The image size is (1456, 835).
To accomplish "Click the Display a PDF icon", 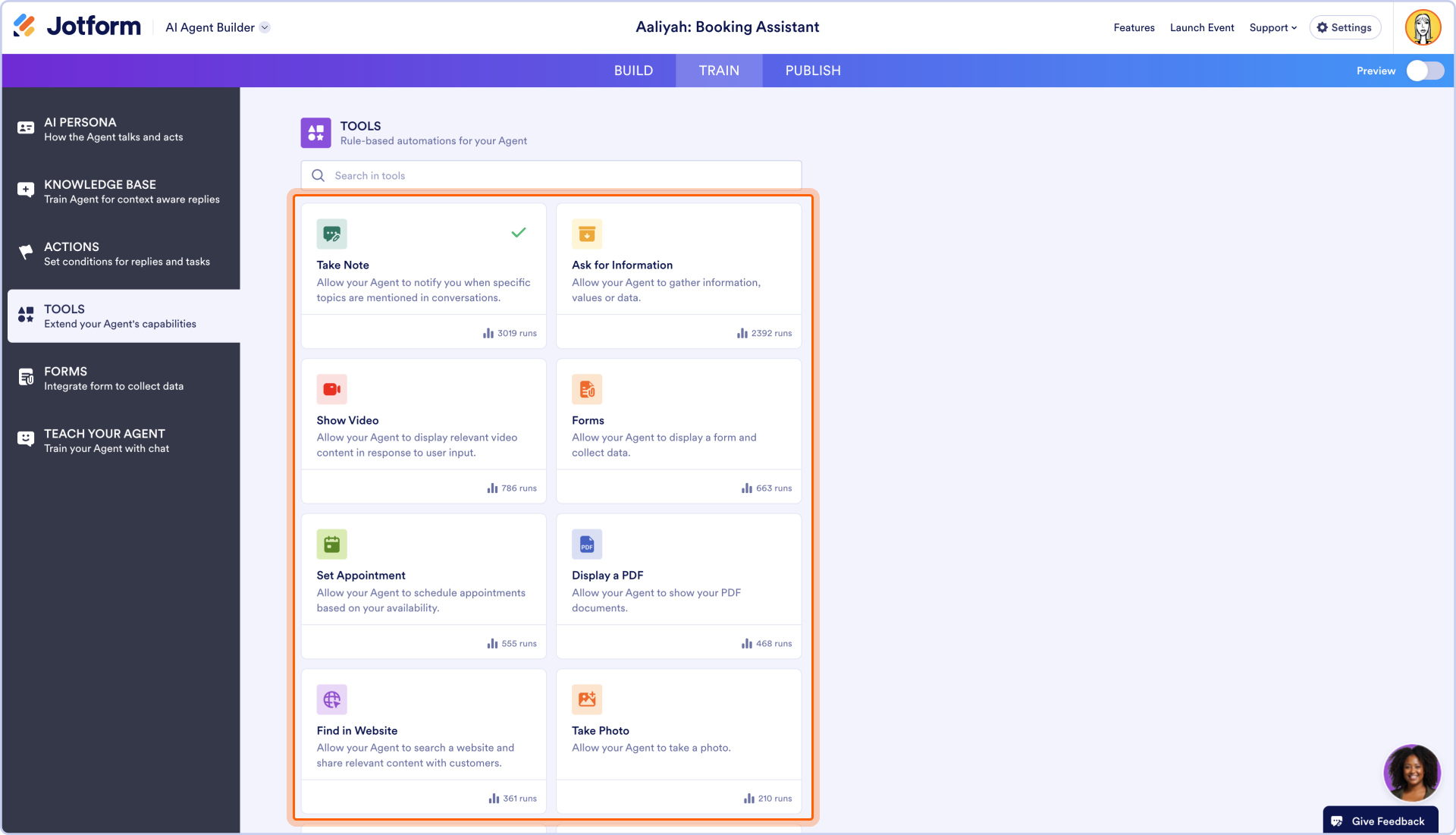I will click(586, 545).
